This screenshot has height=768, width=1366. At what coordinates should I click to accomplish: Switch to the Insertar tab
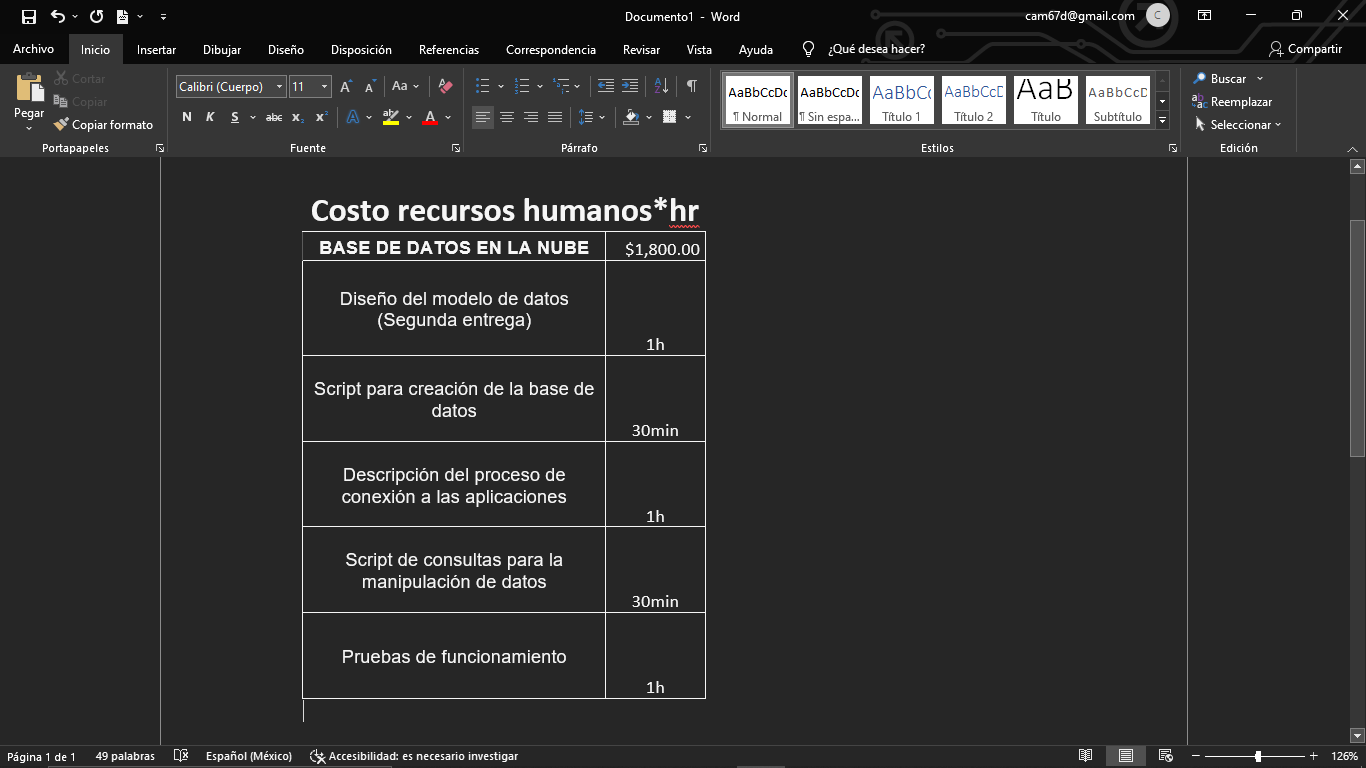(156, 49)
